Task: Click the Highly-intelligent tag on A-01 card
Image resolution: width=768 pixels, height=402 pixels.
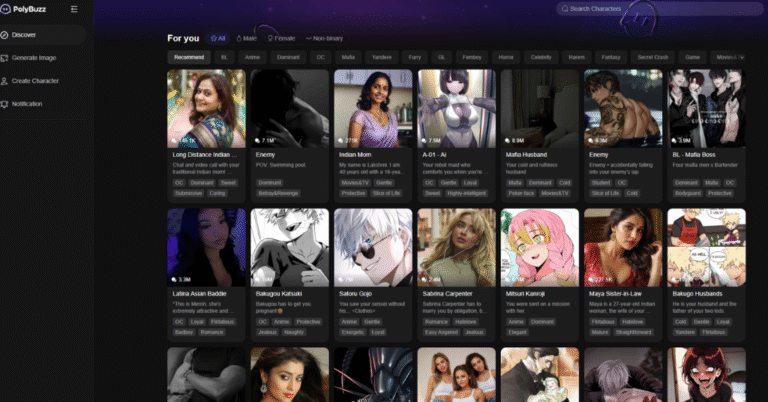Action: coord(466,193)
